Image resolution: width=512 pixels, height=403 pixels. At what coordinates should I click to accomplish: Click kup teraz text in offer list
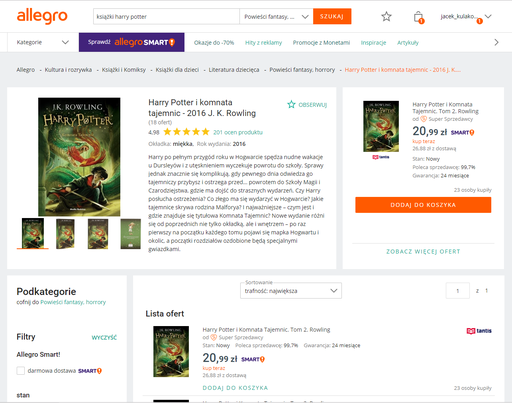tap(214, 368)
